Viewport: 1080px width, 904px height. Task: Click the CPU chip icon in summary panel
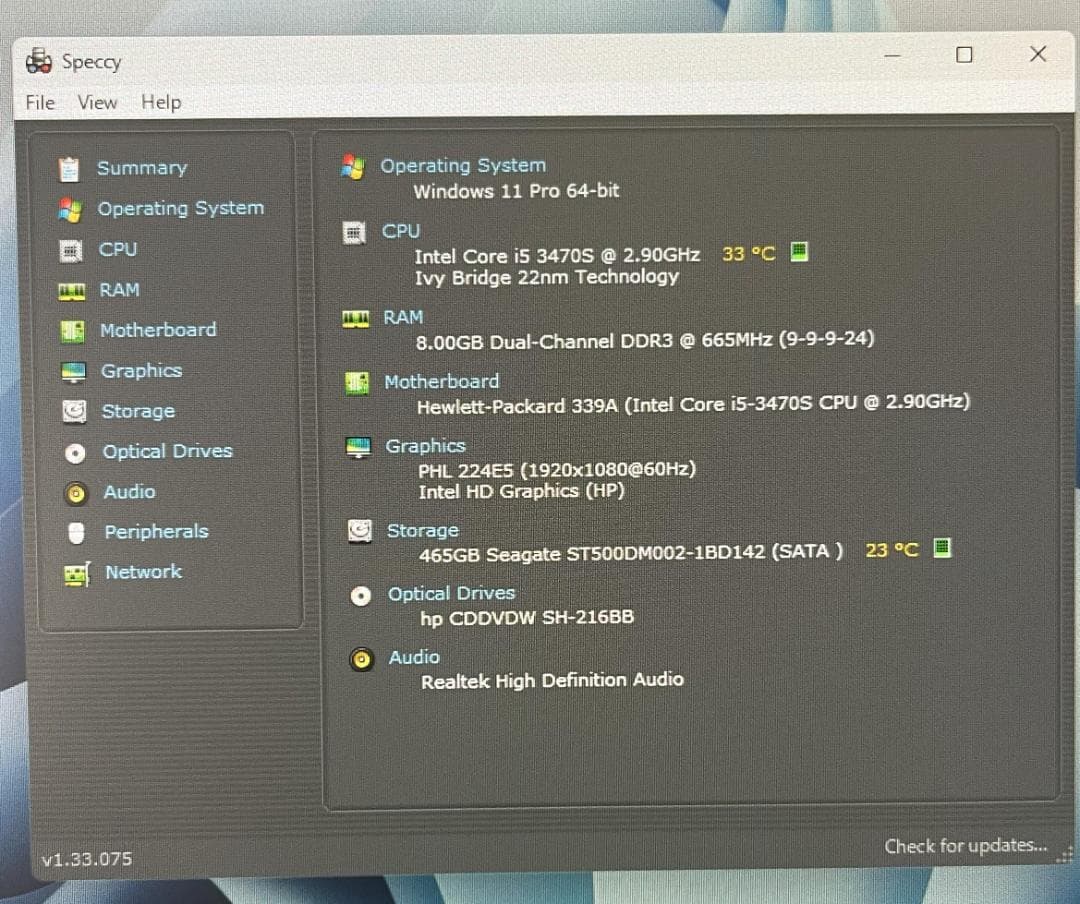(354, 233)
